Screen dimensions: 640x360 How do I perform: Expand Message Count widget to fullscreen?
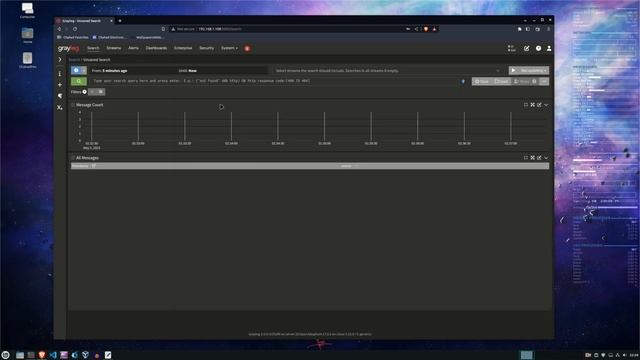[533, 105]
